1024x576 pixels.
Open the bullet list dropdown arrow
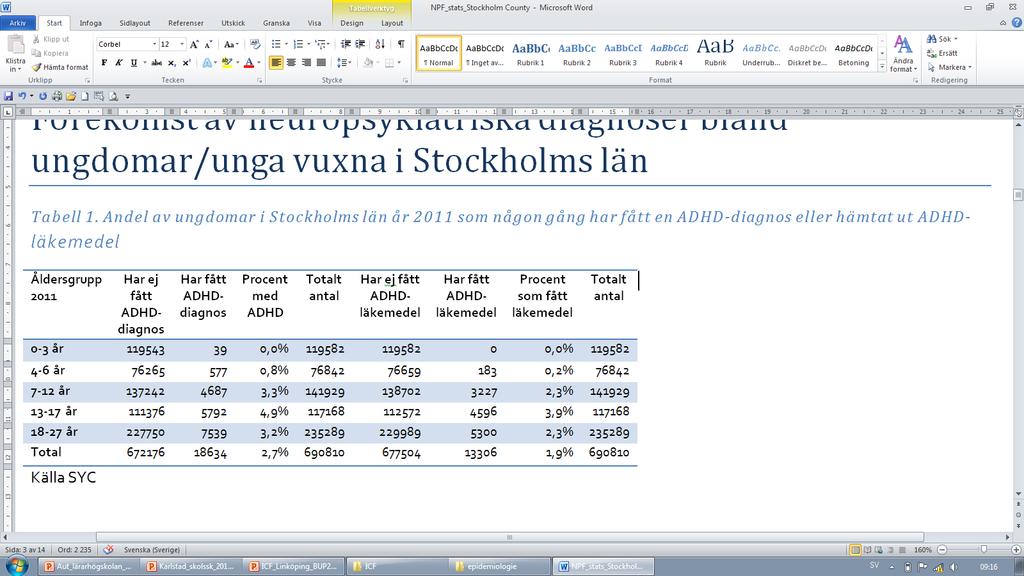286,44
